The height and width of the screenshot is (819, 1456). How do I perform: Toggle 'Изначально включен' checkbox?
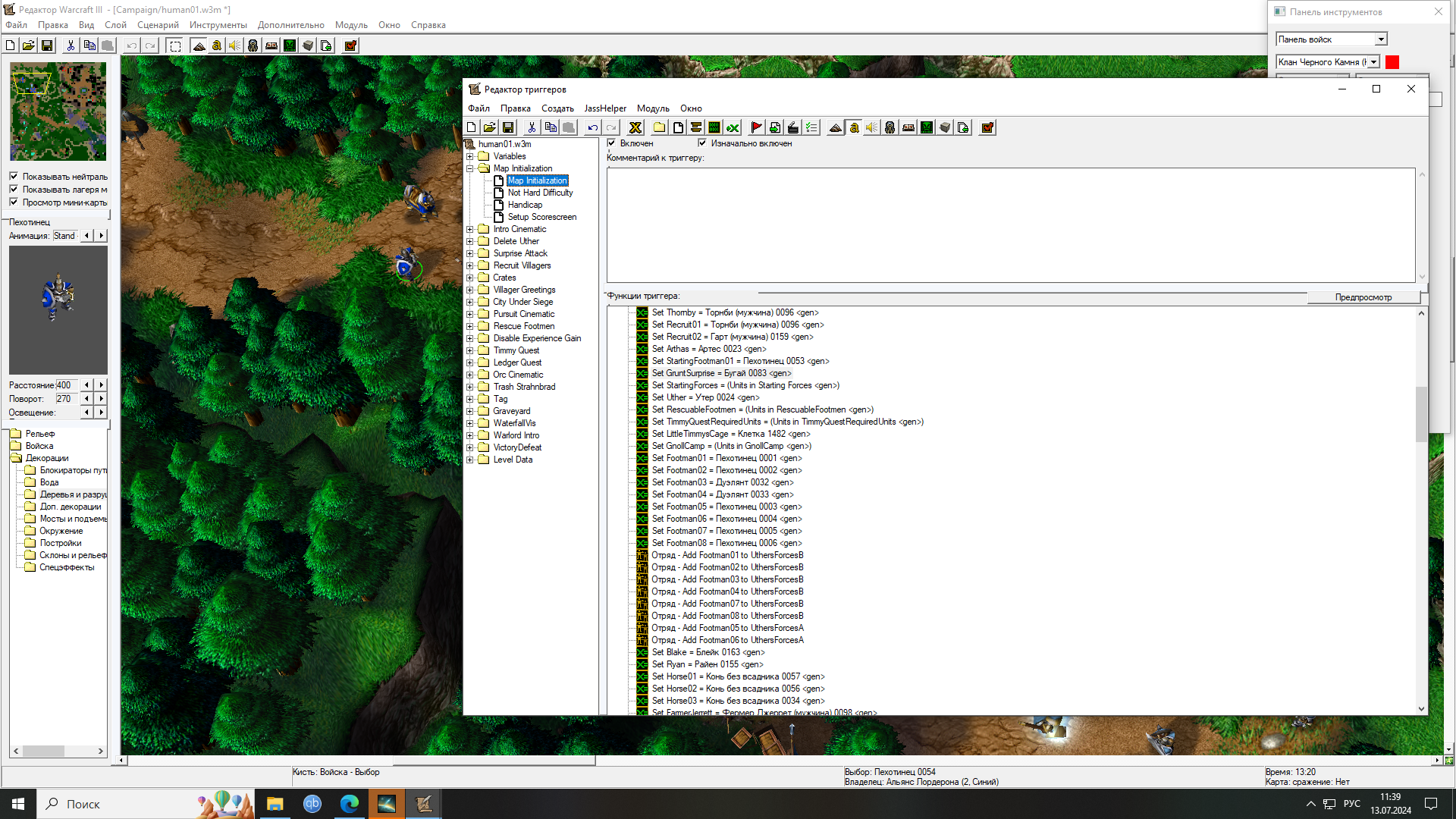click(x=702, y=143)
